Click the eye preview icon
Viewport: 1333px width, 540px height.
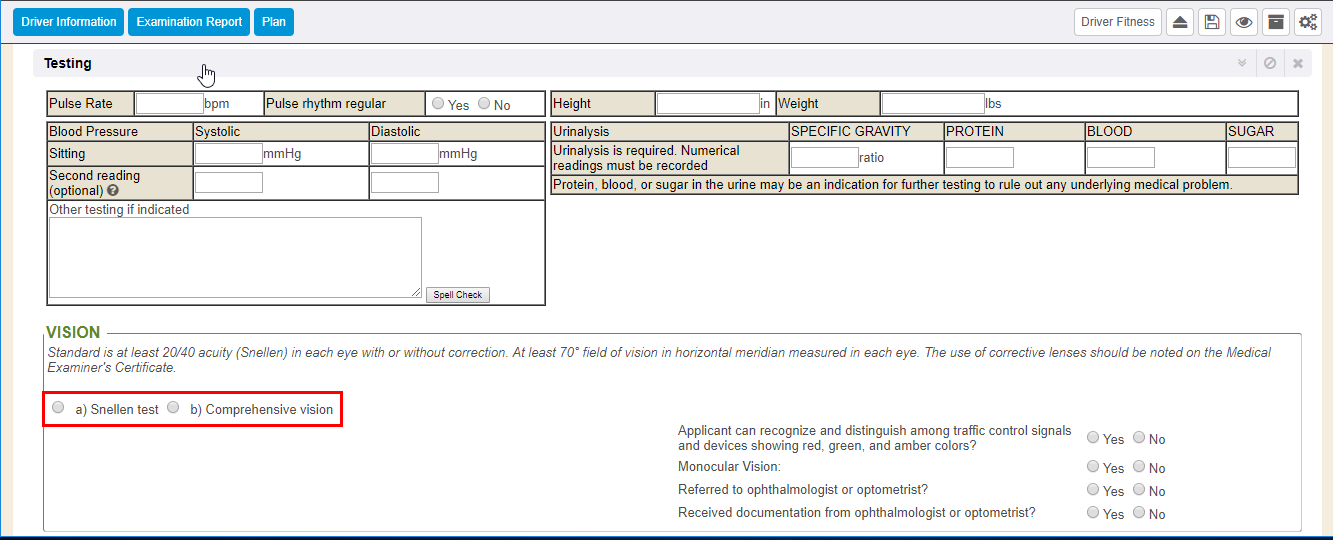tap(1244, 22)
